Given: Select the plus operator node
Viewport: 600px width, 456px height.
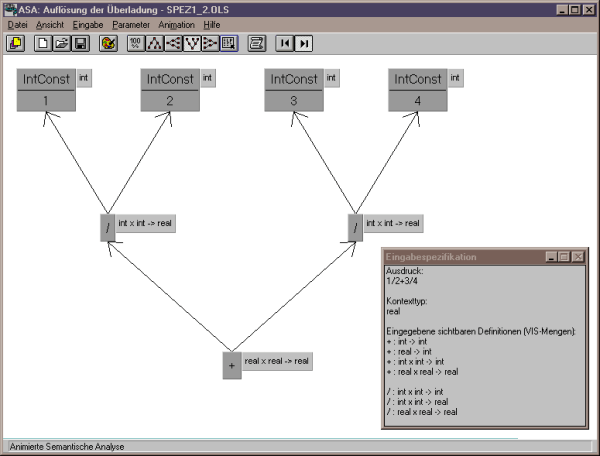Looking at the screenshot, I should click(x=232, y=365).
